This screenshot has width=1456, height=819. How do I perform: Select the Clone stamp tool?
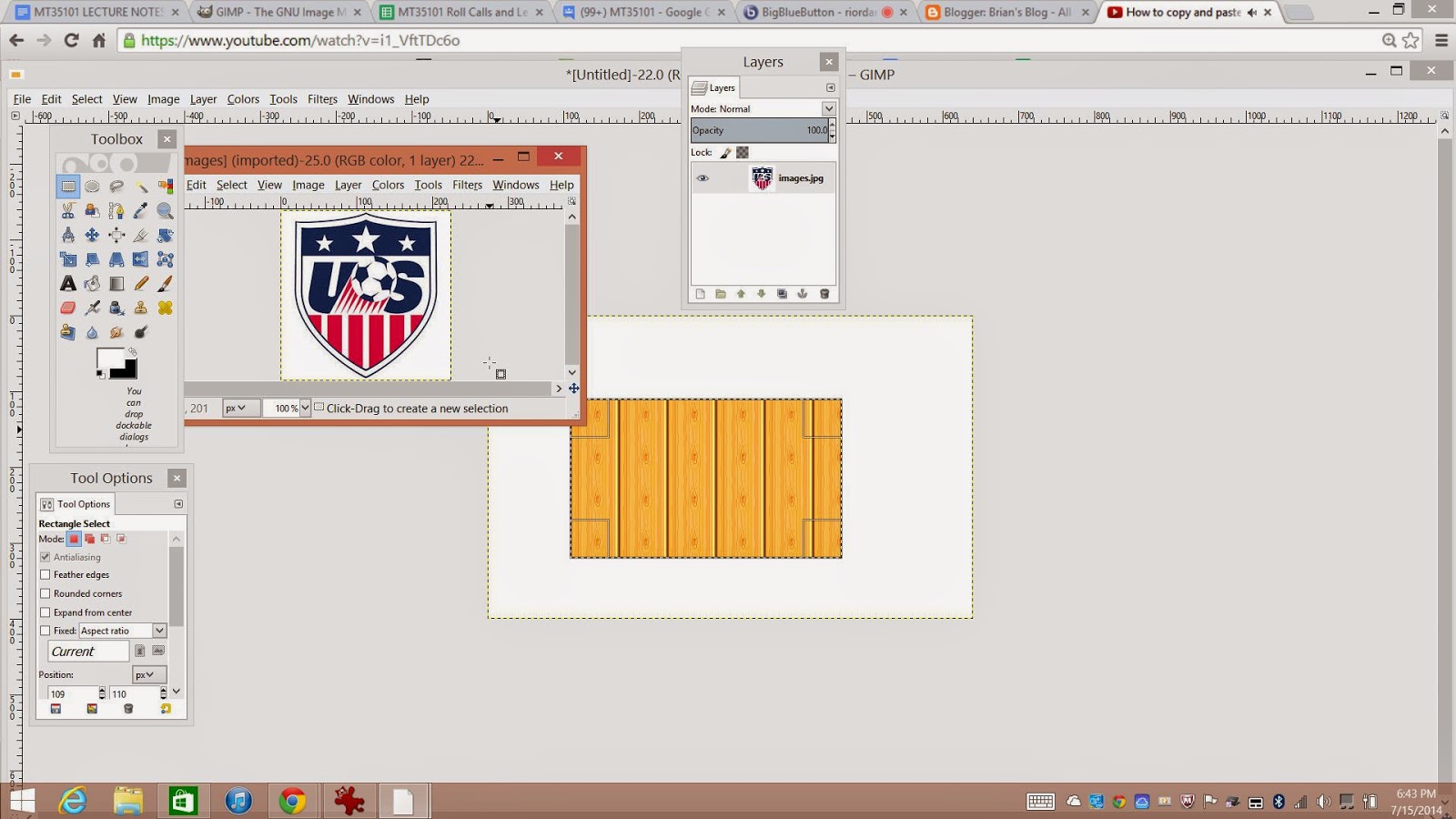tap(141, 308)
